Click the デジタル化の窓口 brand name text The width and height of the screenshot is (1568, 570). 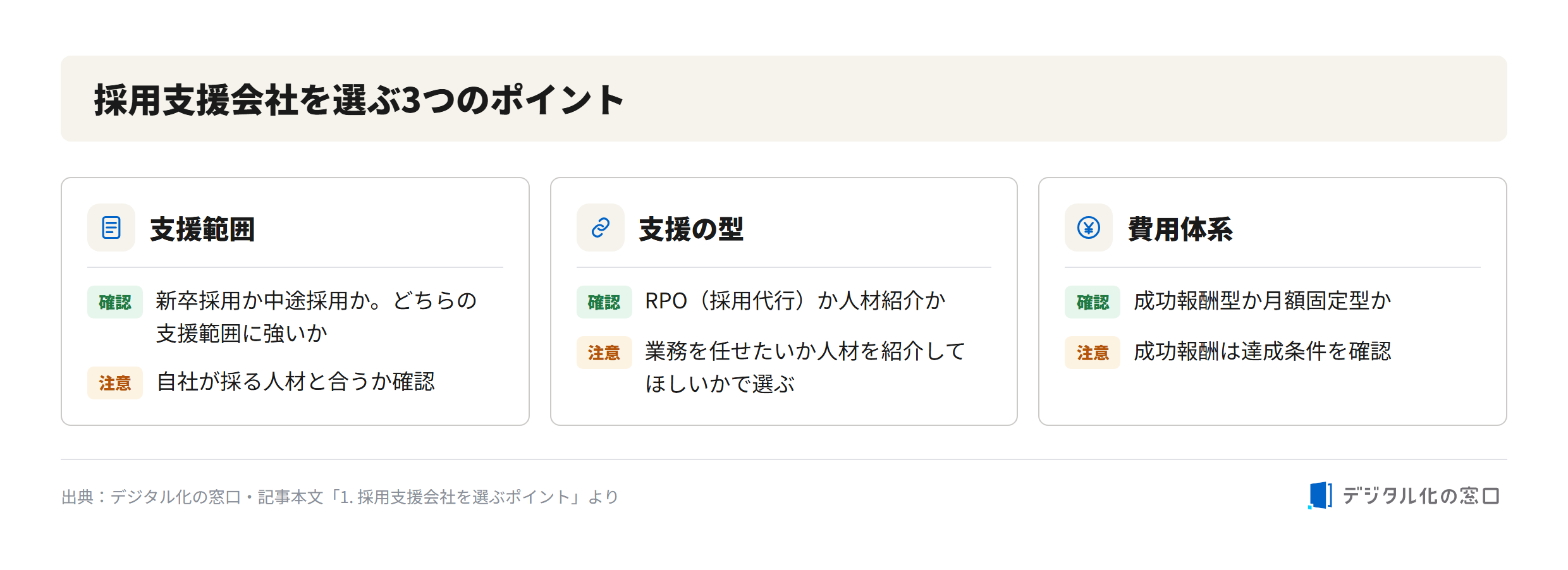coord(1421,496)
